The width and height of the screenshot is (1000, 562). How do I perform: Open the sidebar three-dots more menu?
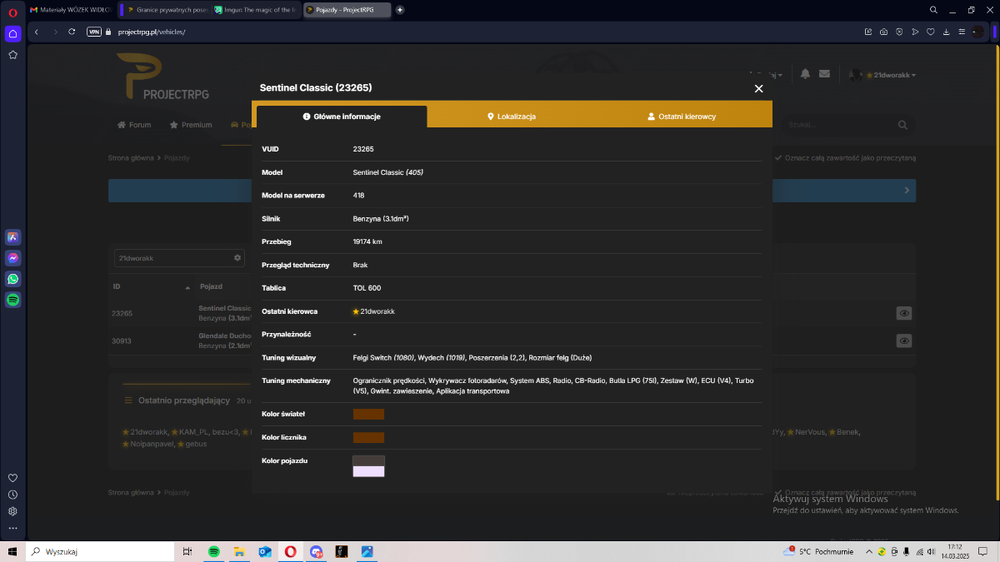13,528
